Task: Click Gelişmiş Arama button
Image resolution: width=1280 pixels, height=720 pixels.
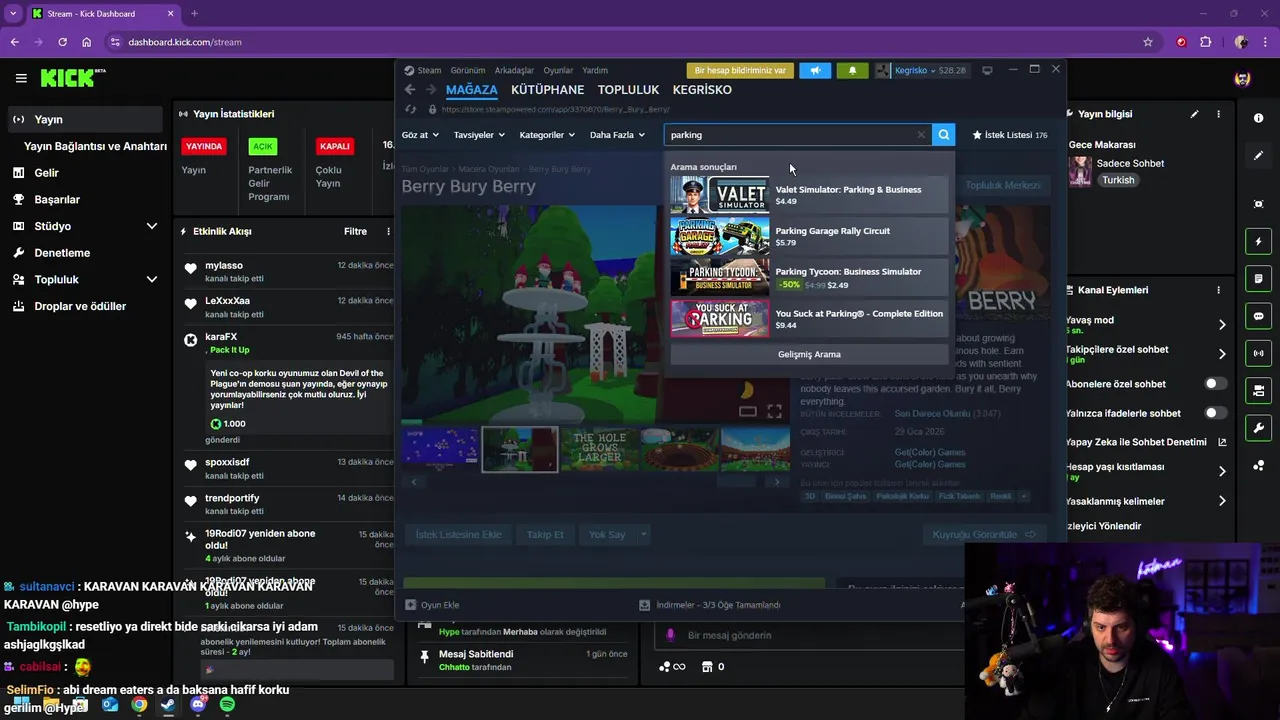Action: (x=809, y=354)
